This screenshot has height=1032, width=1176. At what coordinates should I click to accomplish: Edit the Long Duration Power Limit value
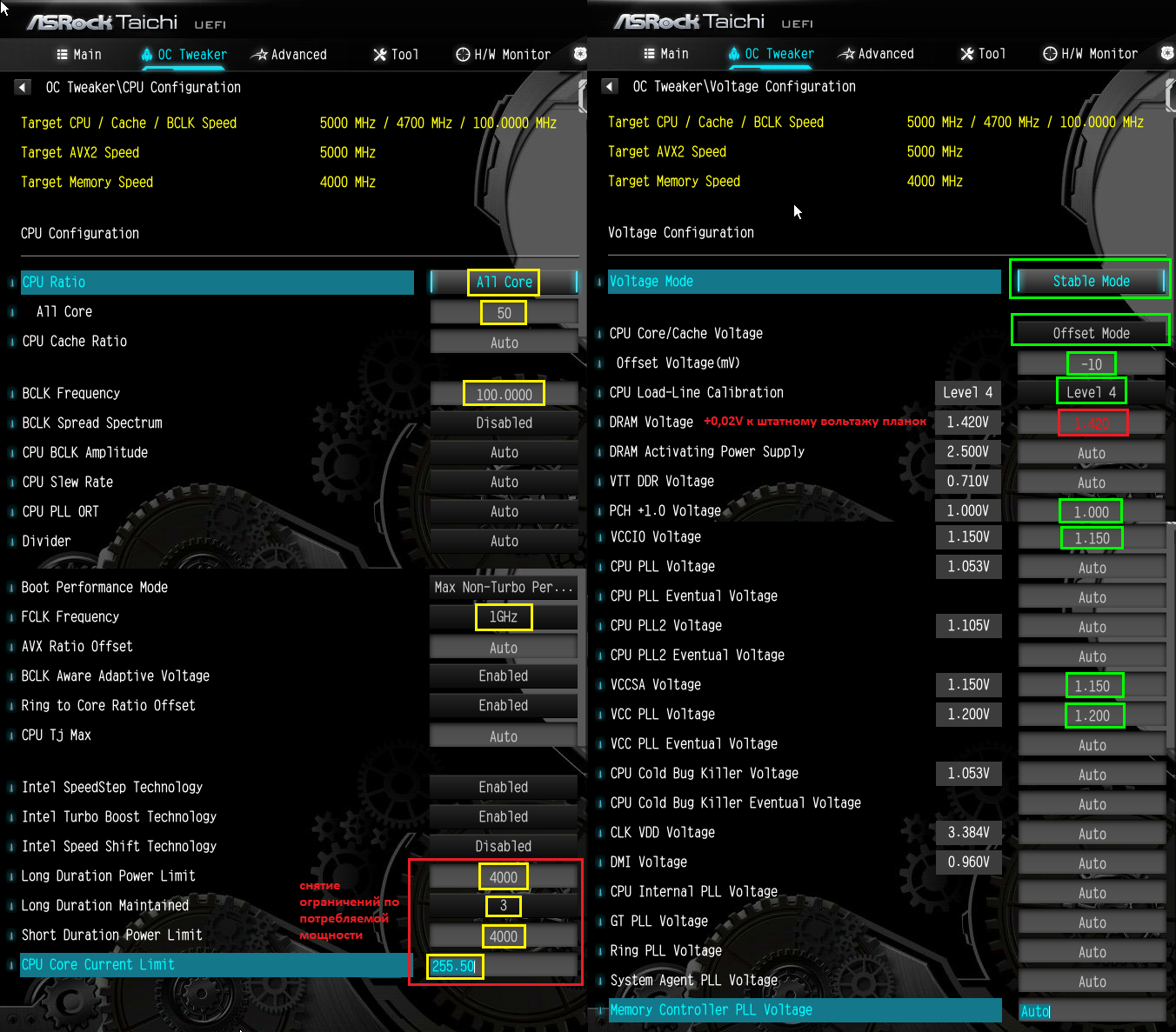[504, 877]
